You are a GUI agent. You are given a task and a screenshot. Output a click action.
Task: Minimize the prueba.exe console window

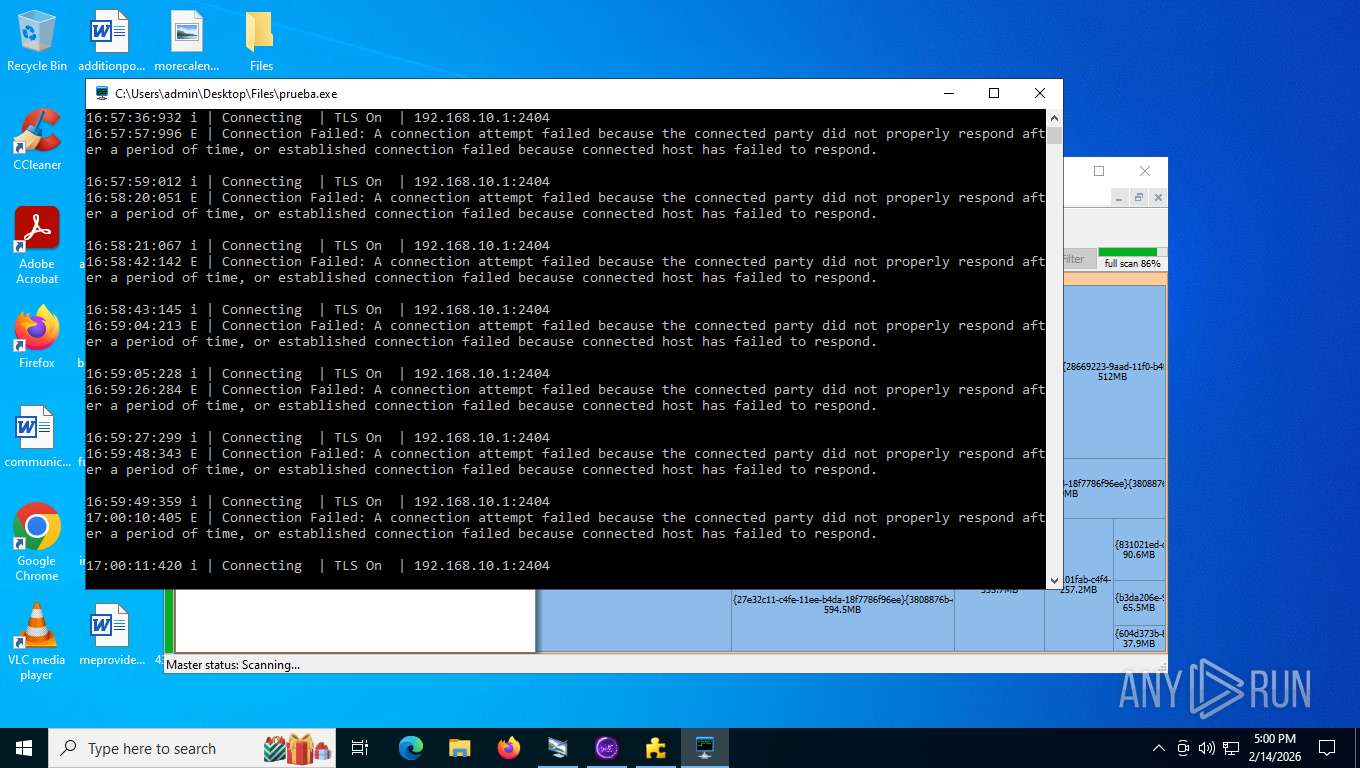pyautogui.click(x=948, y=93)
